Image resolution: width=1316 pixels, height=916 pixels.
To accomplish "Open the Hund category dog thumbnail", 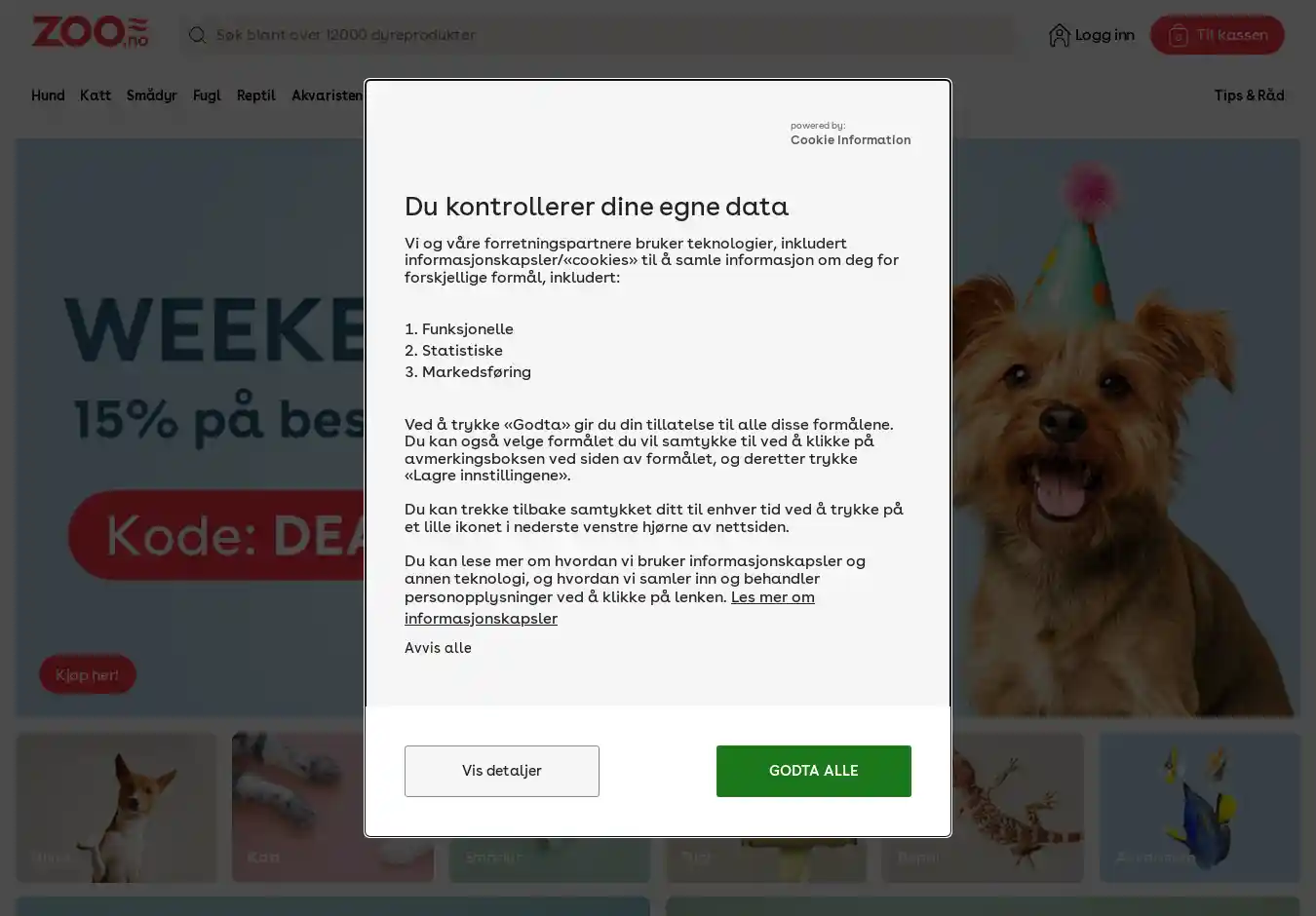I will coord(117,808).
